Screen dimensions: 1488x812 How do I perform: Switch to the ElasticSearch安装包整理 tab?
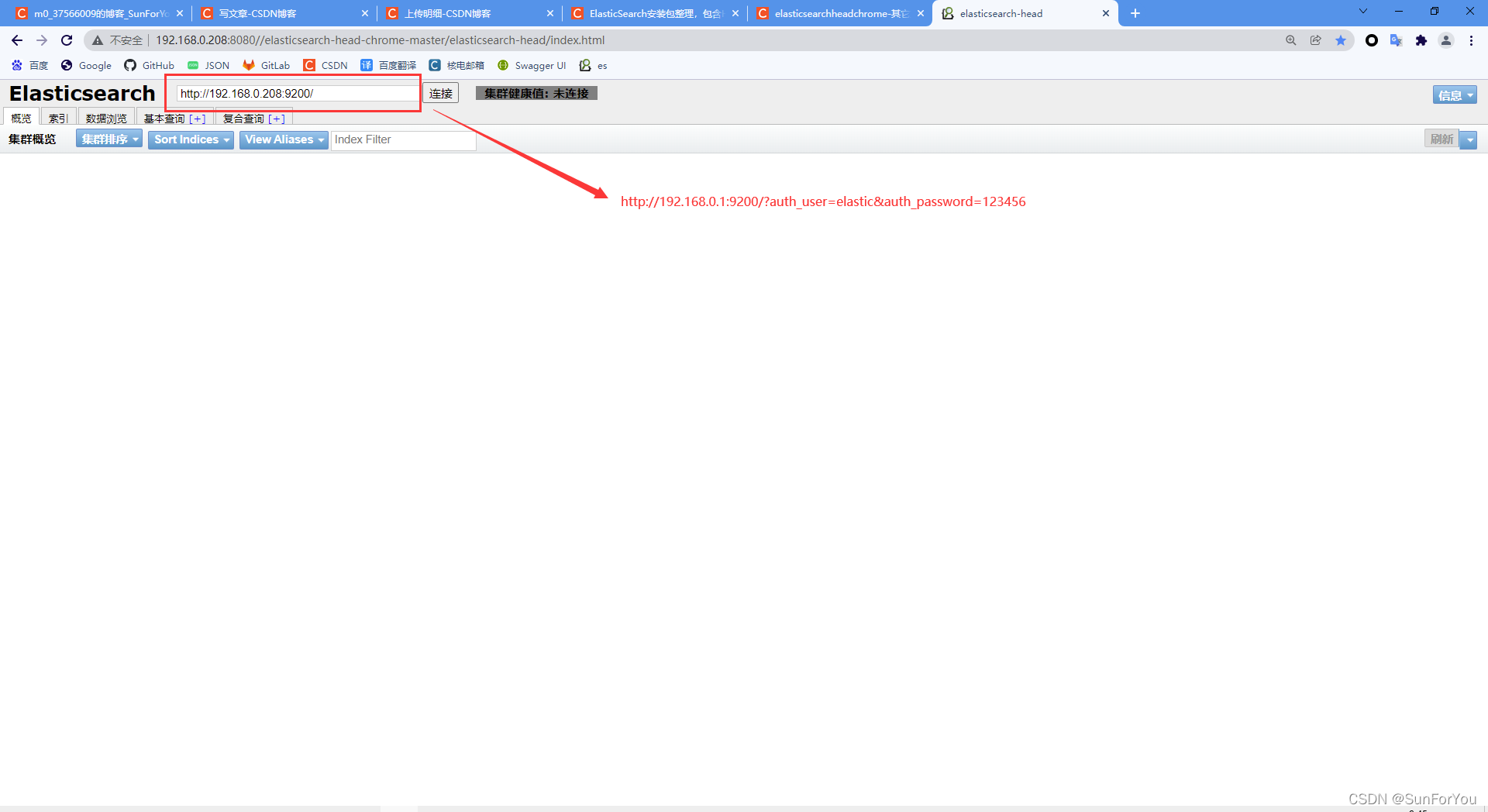[654, 14]
